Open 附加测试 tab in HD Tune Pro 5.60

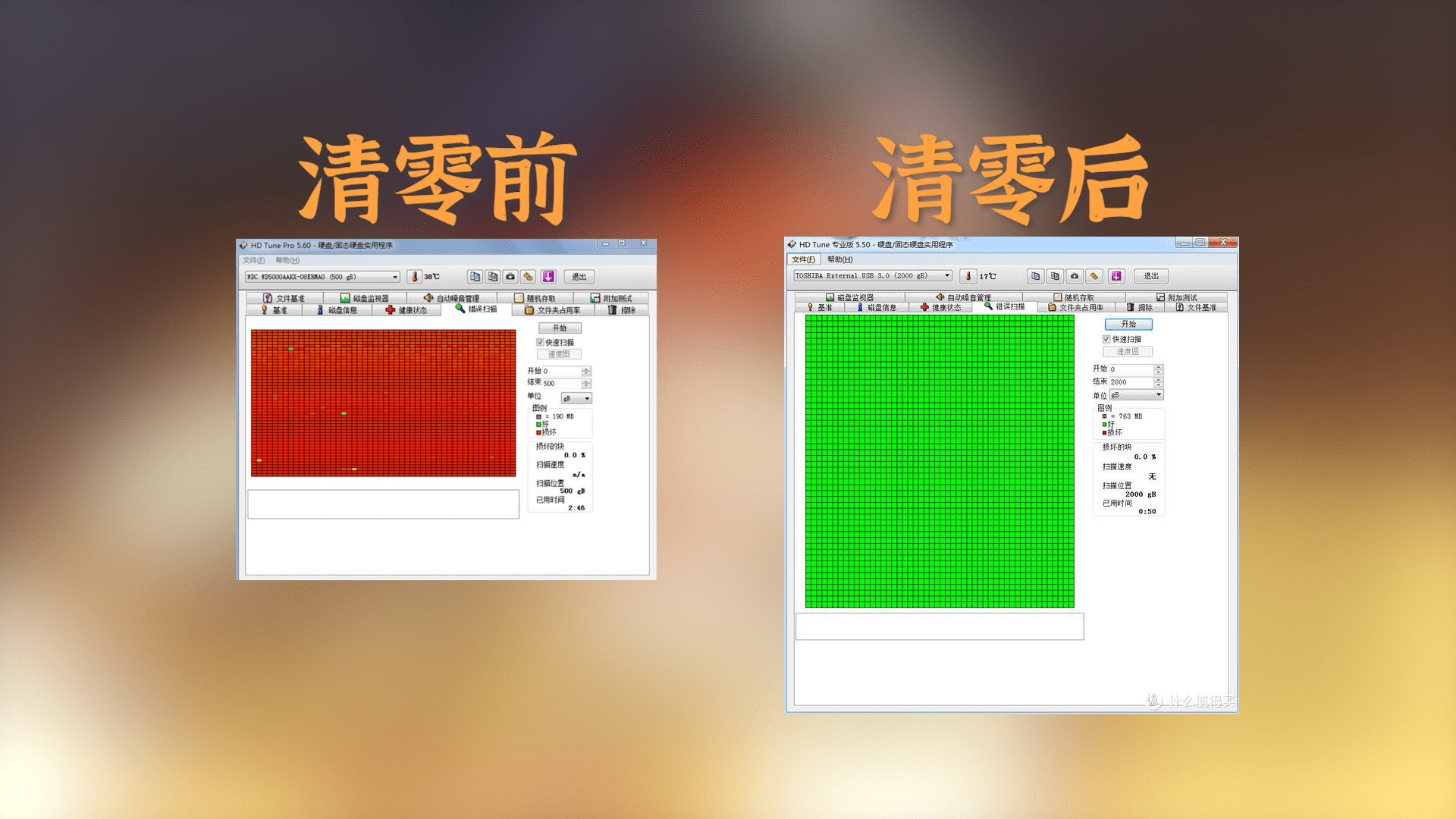611,298
